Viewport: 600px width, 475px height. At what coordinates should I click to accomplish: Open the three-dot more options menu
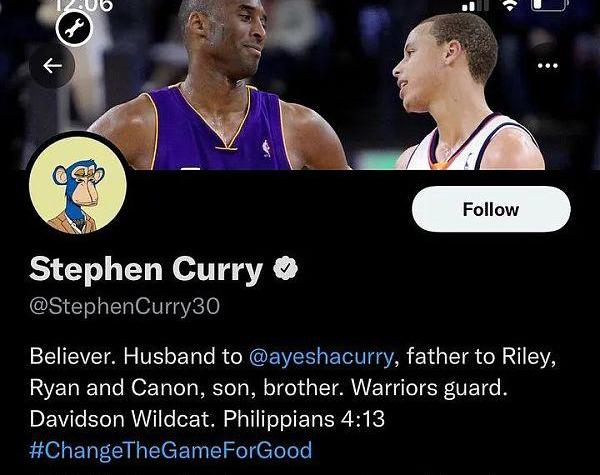548,66
